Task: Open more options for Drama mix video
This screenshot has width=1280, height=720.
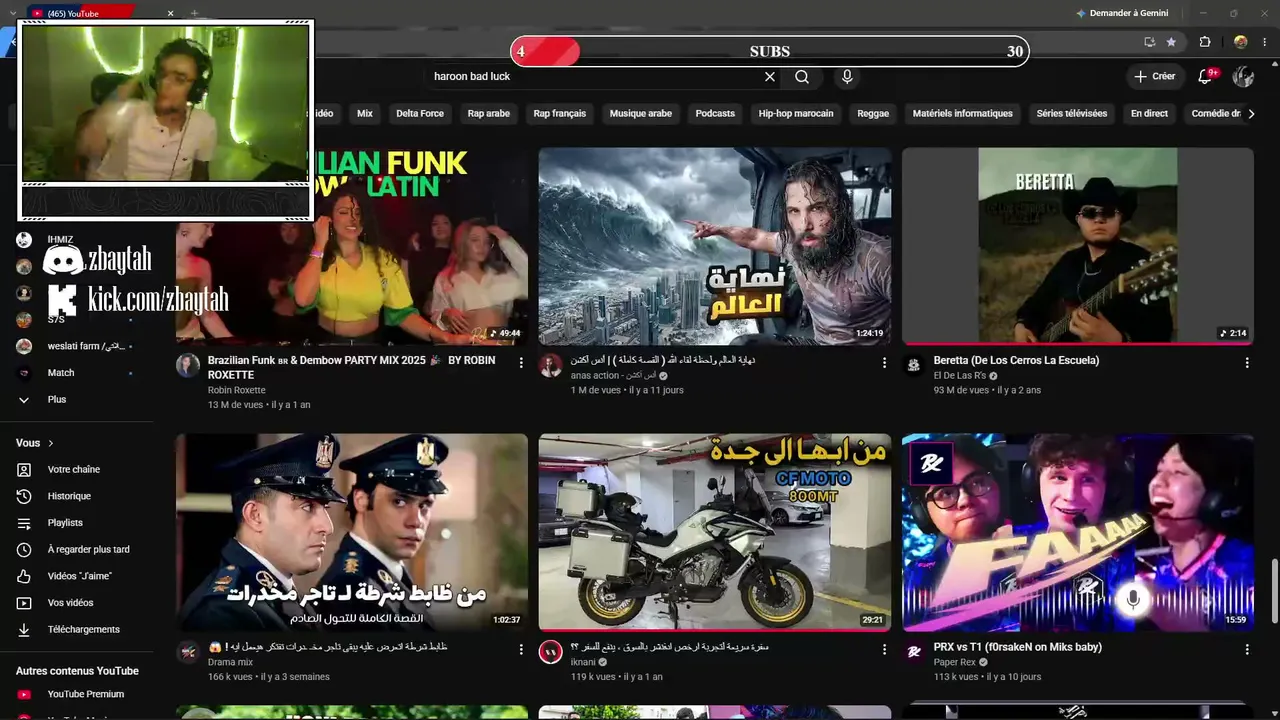Action: [521, 650]
